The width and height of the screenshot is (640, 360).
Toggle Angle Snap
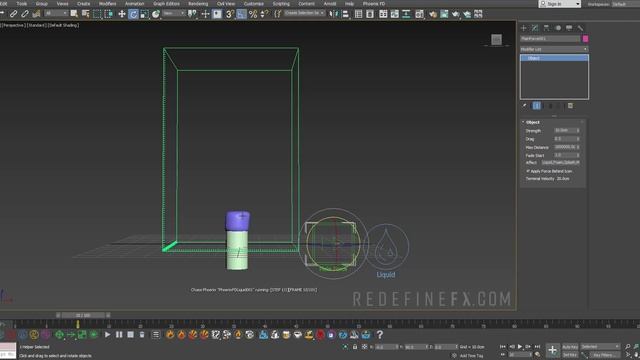point(241,14)
